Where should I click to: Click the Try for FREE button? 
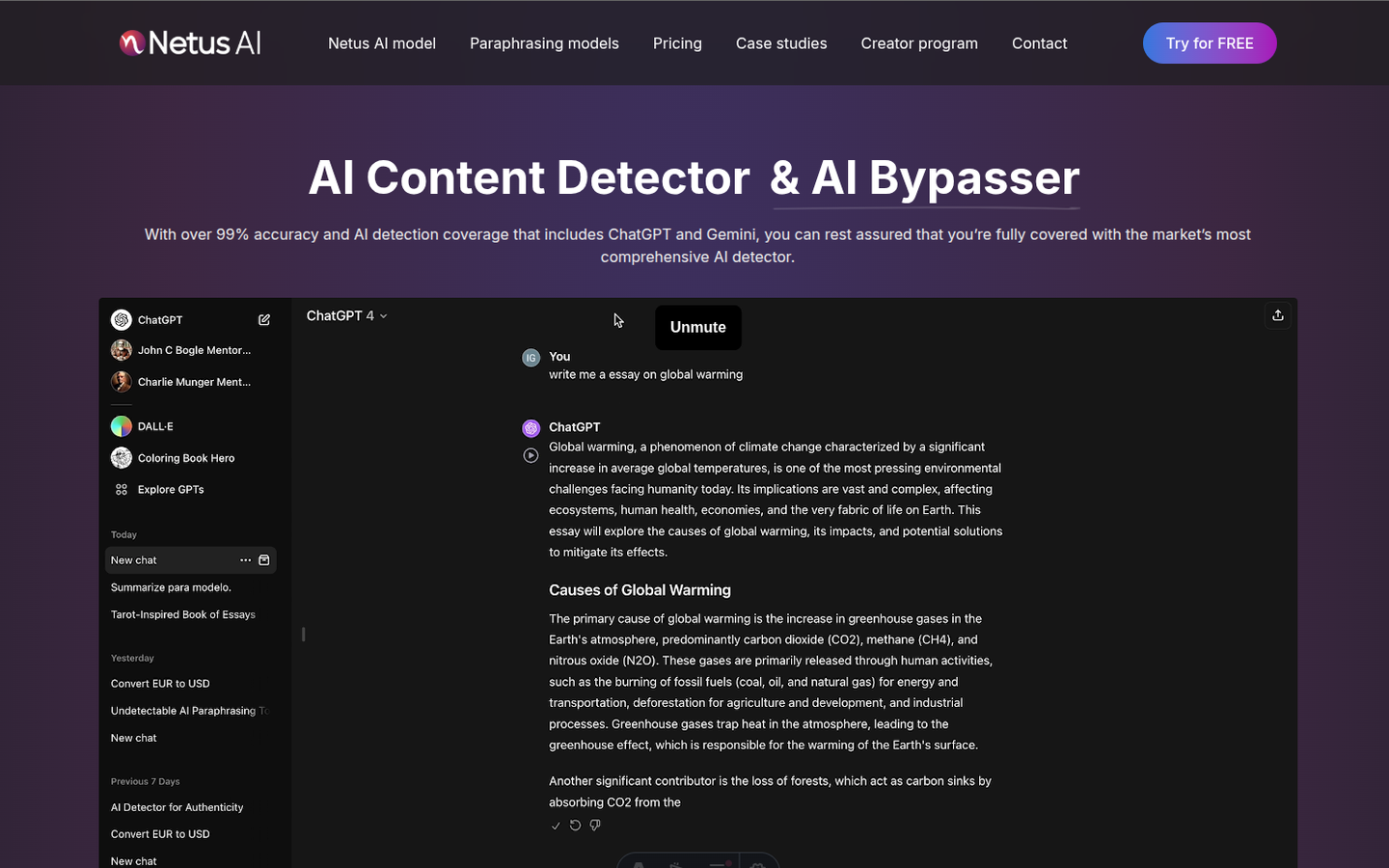(x=1210, y=43)
